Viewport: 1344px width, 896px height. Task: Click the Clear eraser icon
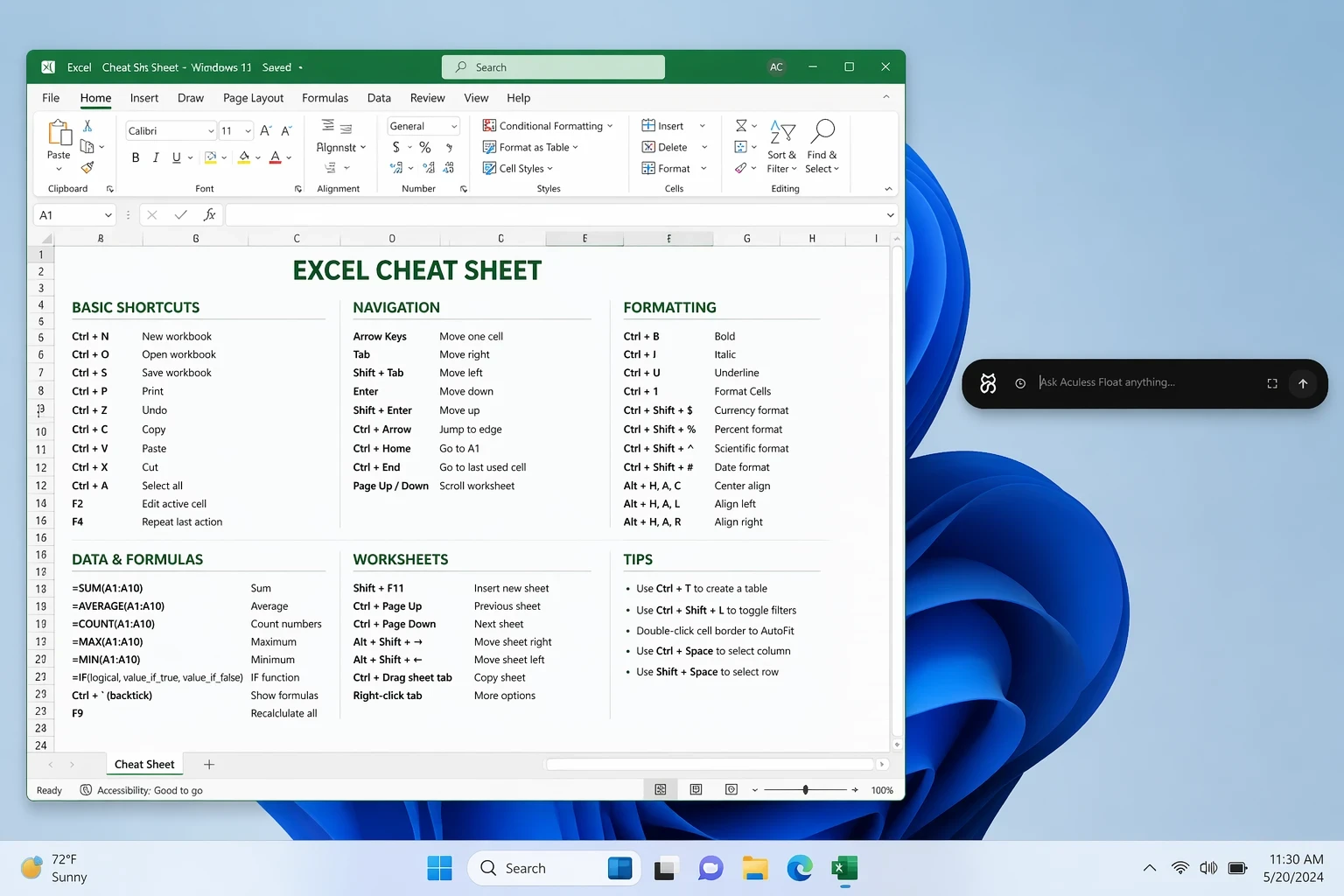point(741,168)
